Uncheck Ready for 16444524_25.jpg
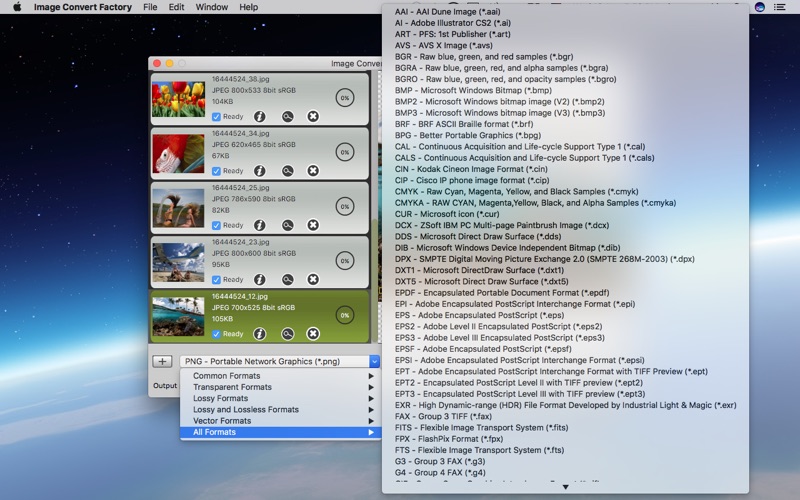Image resolution: width=800 pixels, height=500 pixels. (x=216, y=226)
